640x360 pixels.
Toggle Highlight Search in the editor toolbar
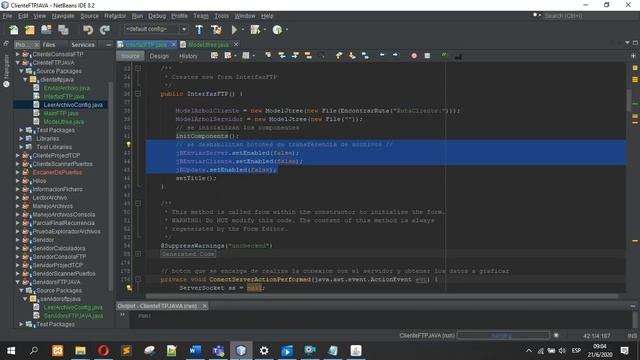pos(308,56)
